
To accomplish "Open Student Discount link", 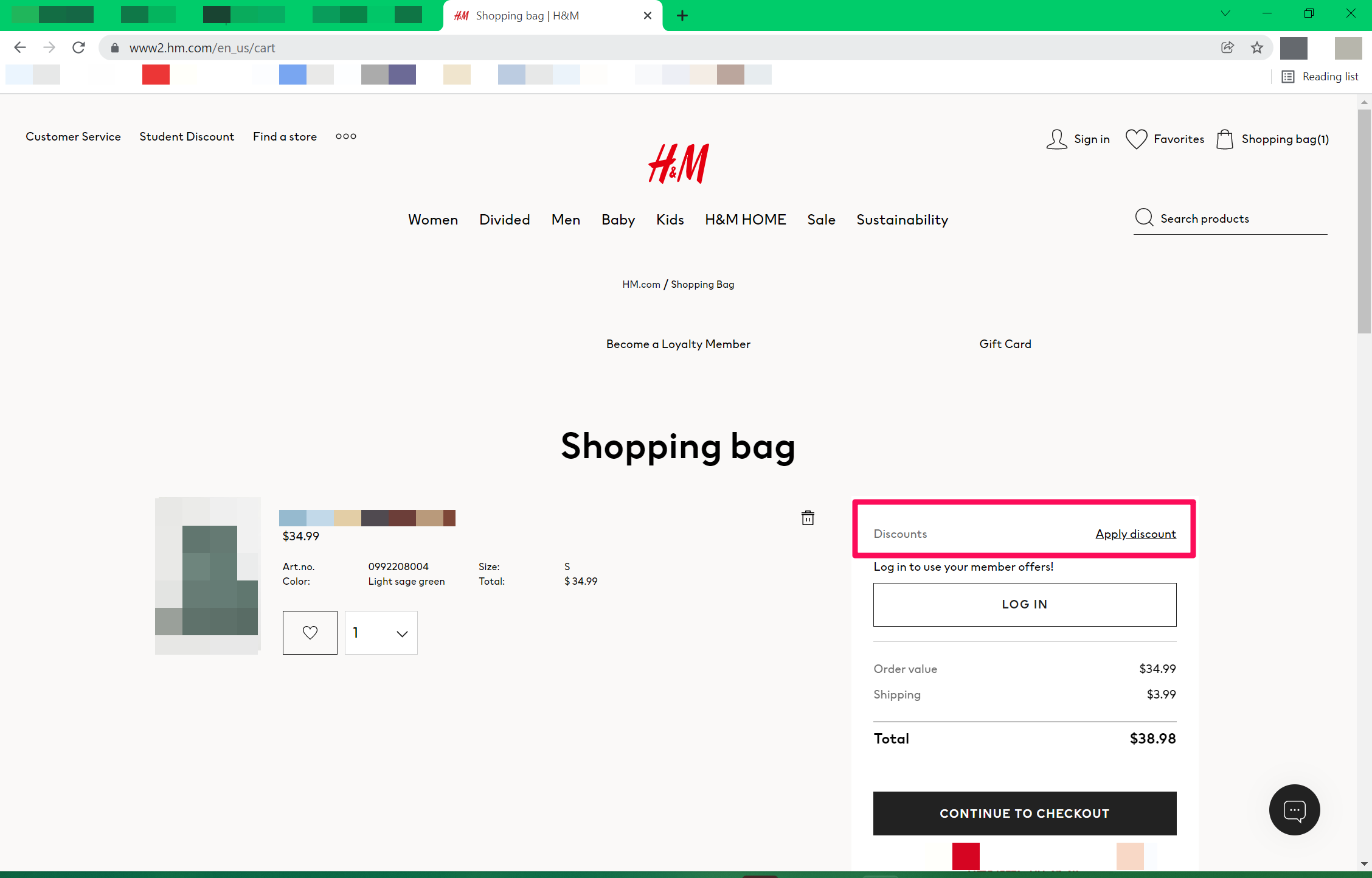I will click(x=187, y=136).
